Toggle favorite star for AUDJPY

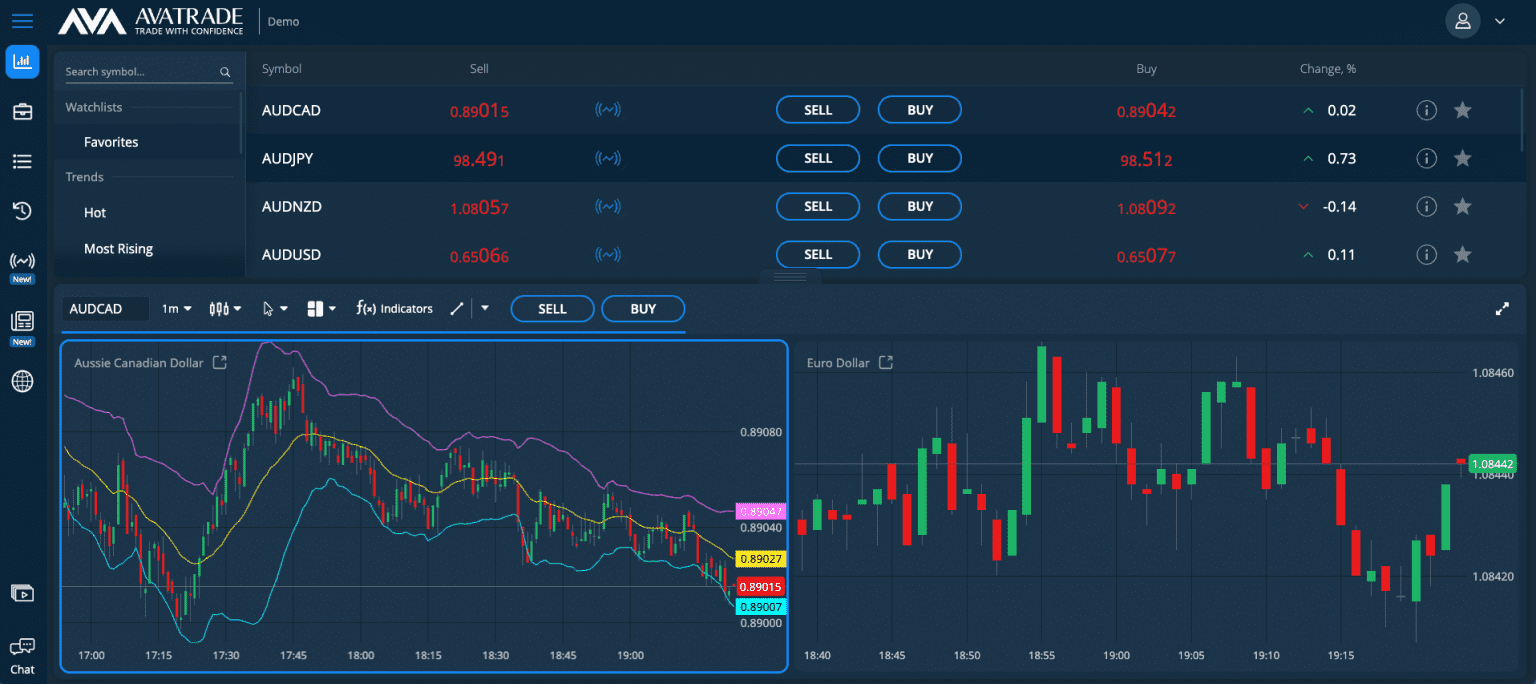[x=1462, y=158]
